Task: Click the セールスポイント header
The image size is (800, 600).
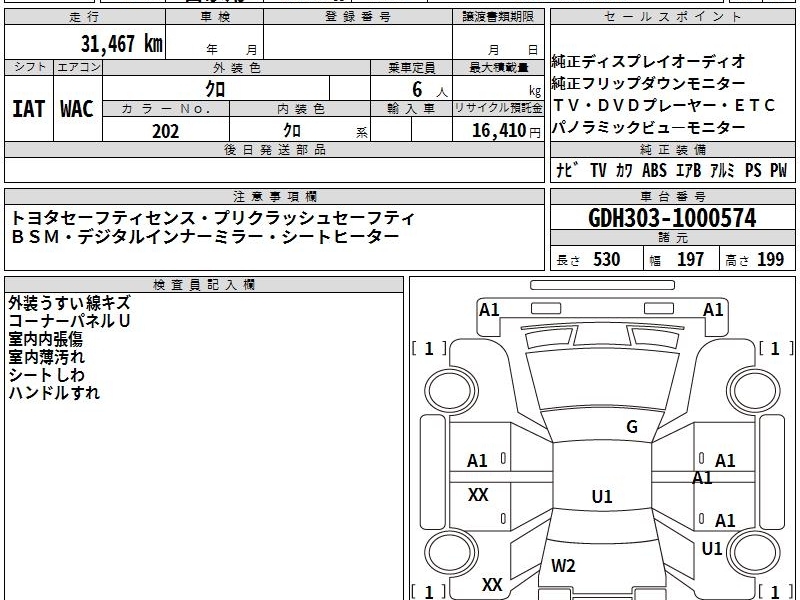Action: (672, 17)
